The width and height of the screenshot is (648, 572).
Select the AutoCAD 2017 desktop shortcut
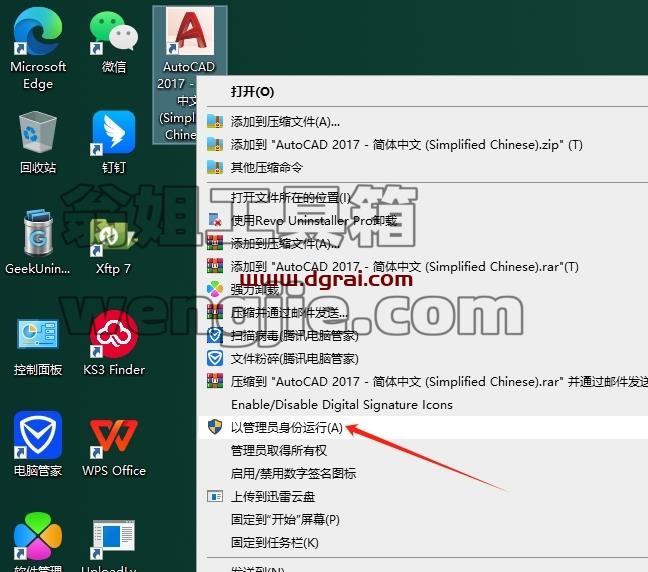pyautogui.click(x=189, y=74)
